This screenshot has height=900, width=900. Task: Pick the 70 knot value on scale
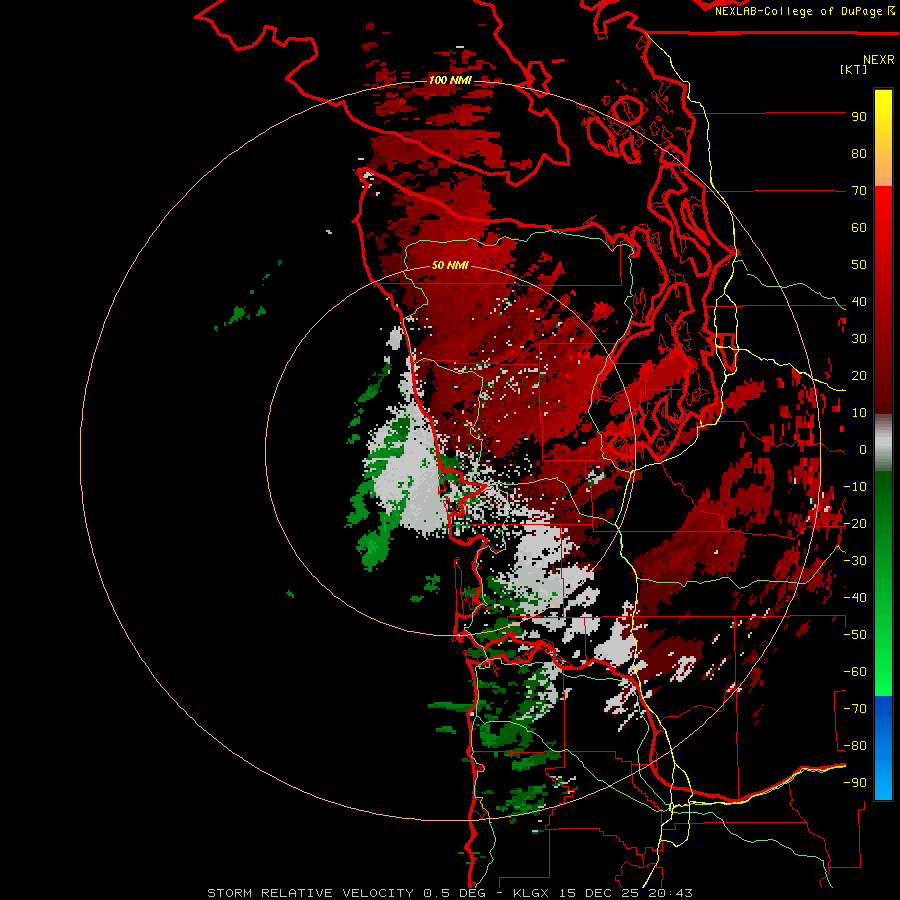(859, 191)
